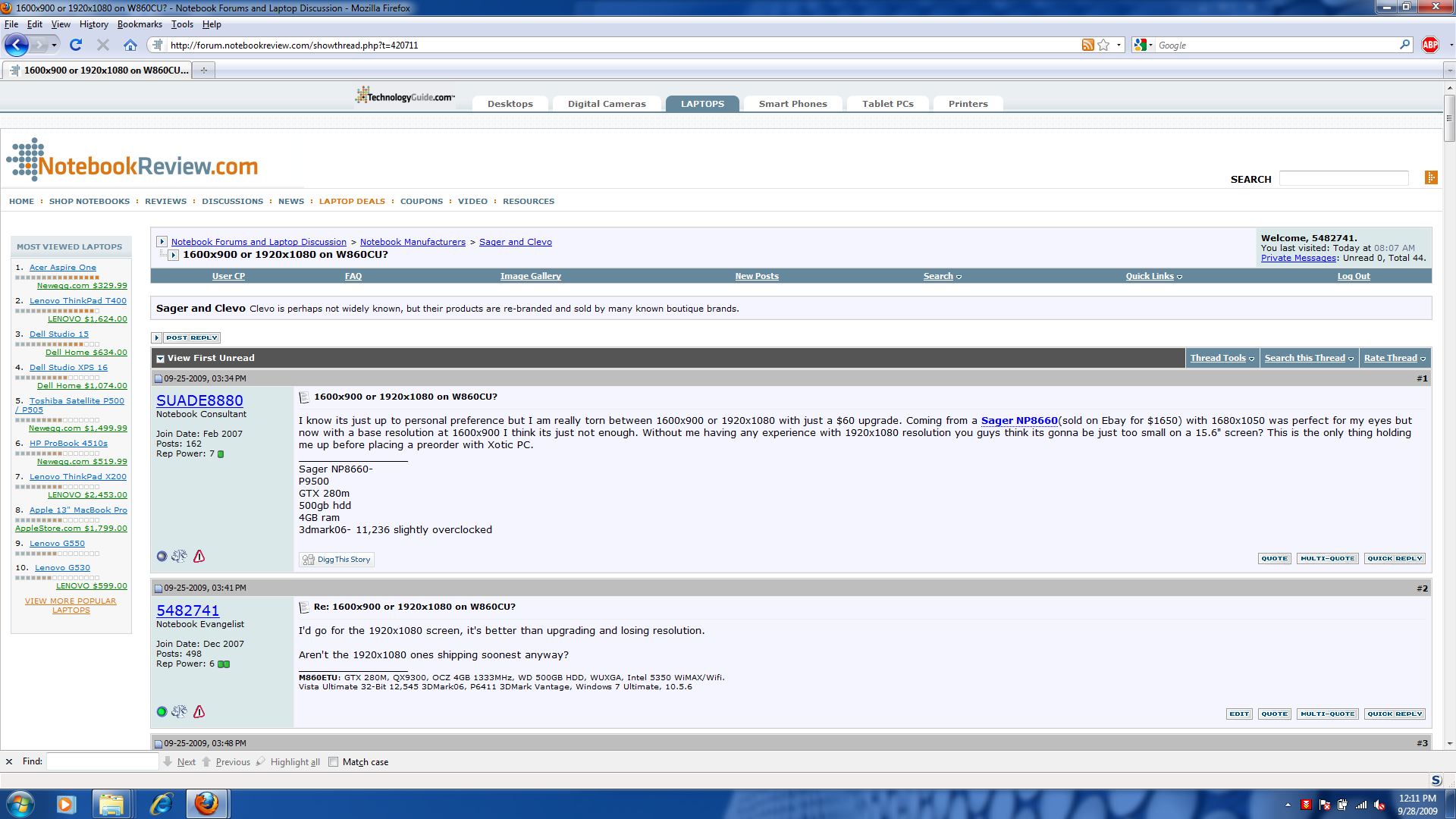Viewport: 1456px width, 819px height.
Task: Click the RSS feed icon in address bar
Action: [x=1087, y=45]
